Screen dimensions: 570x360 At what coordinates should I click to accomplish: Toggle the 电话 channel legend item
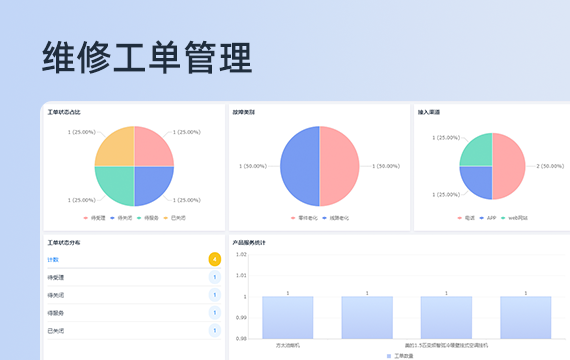pyautogui.click(x=466, y=218)
